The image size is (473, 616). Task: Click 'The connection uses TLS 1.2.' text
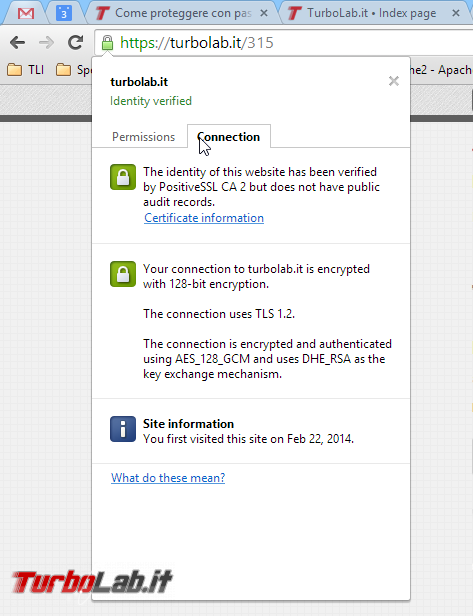pyautogui.click(x=219, y=314)
